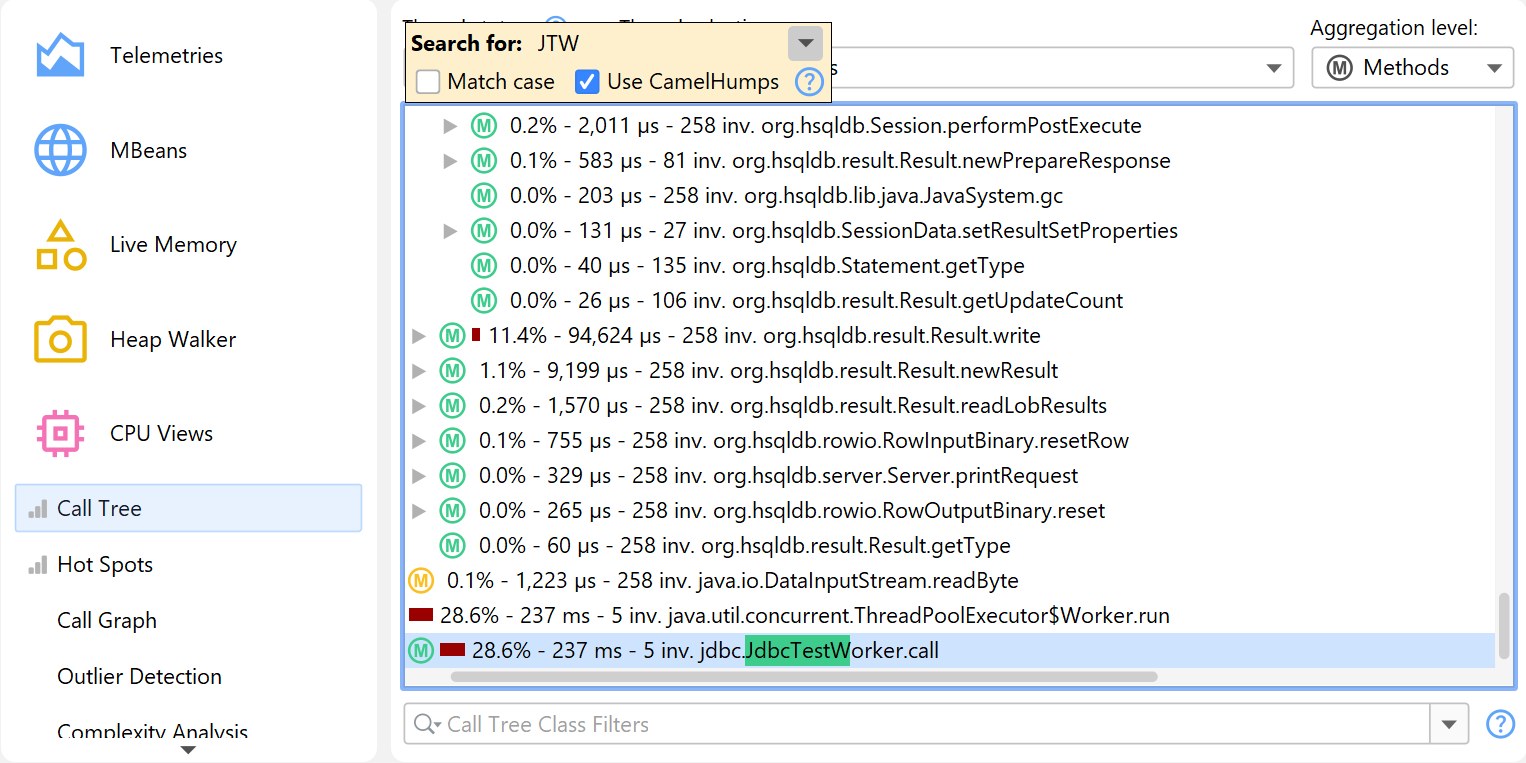
Task: Open Outlier Detection view
Action: coord(139,677)
